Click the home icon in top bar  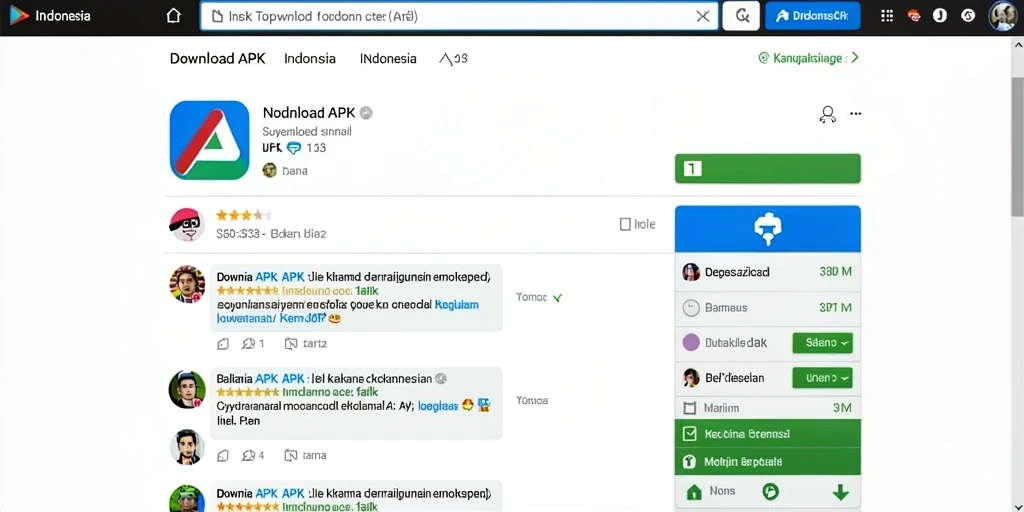(174, 16)
